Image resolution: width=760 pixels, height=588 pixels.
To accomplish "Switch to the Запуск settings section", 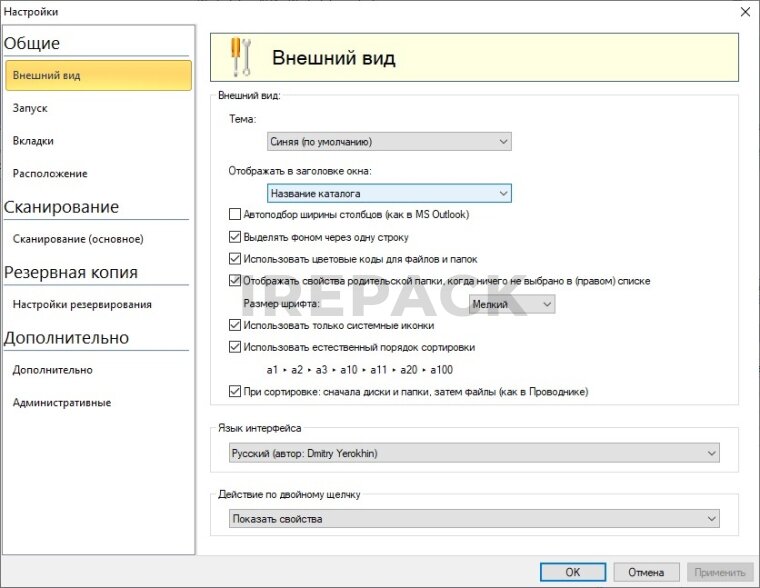I will coord(30,108).
